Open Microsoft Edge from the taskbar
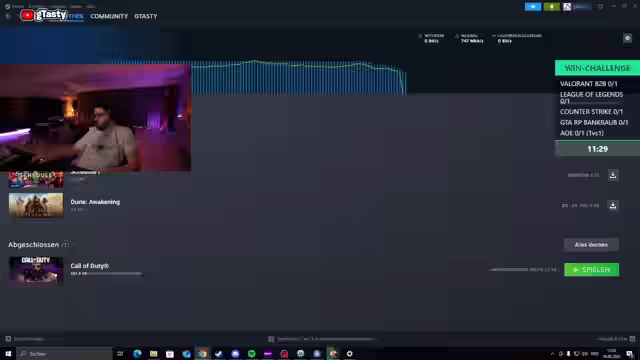 click(x=137, y=353)
